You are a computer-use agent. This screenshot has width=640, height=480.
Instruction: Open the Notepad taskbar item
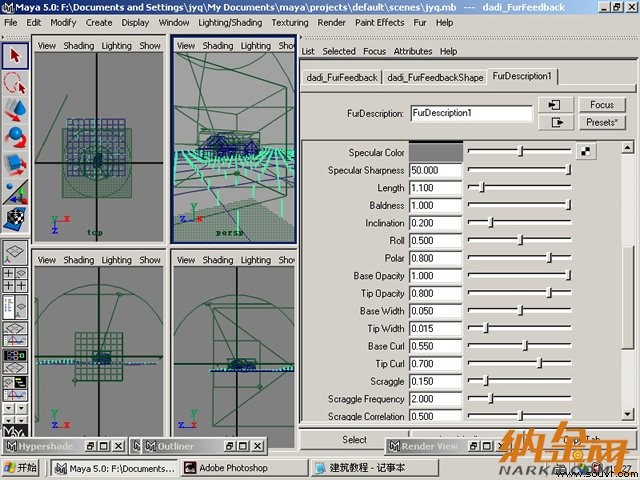[x=374, y=468]
